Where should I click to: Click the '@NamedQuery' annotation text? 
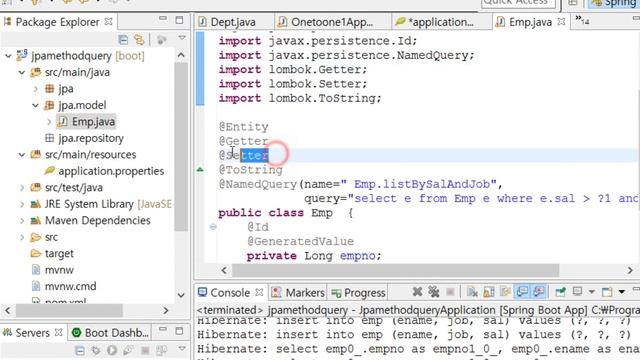[x=258, y=184]
